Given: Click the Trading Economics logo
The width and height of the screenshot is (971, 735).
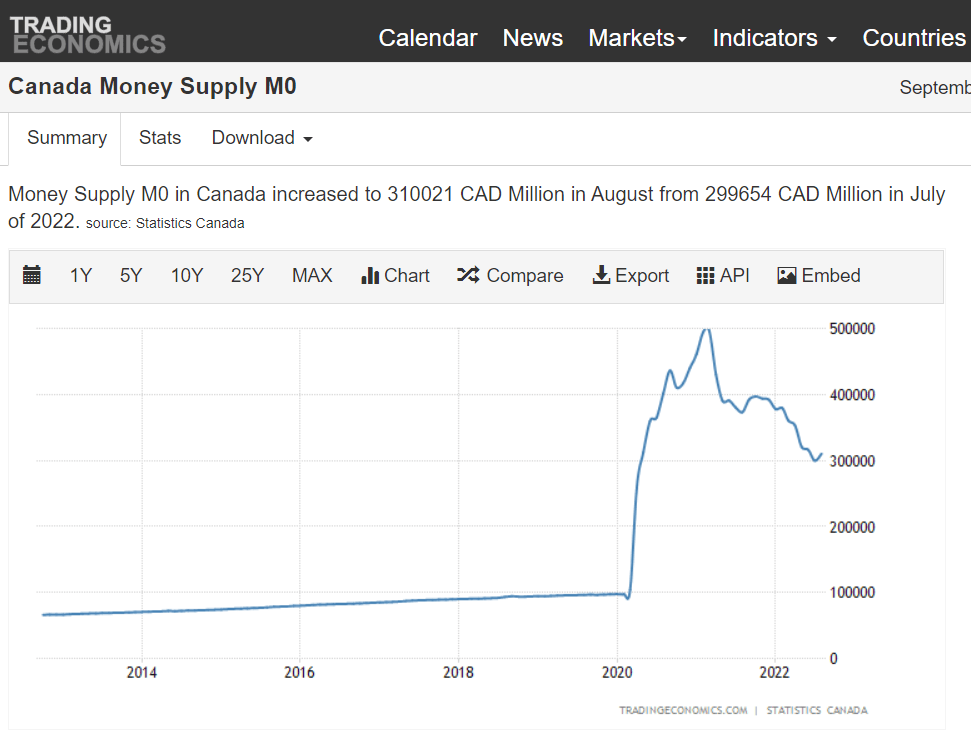Looking at the screenshot, I should pos(87,33).
